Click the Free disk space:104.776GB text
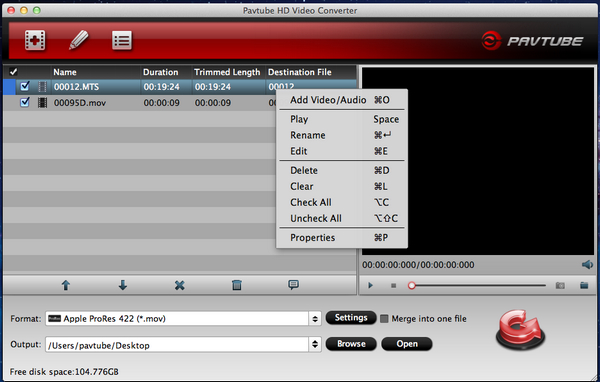The image size is (600, 382). click(x=64, y=372)
